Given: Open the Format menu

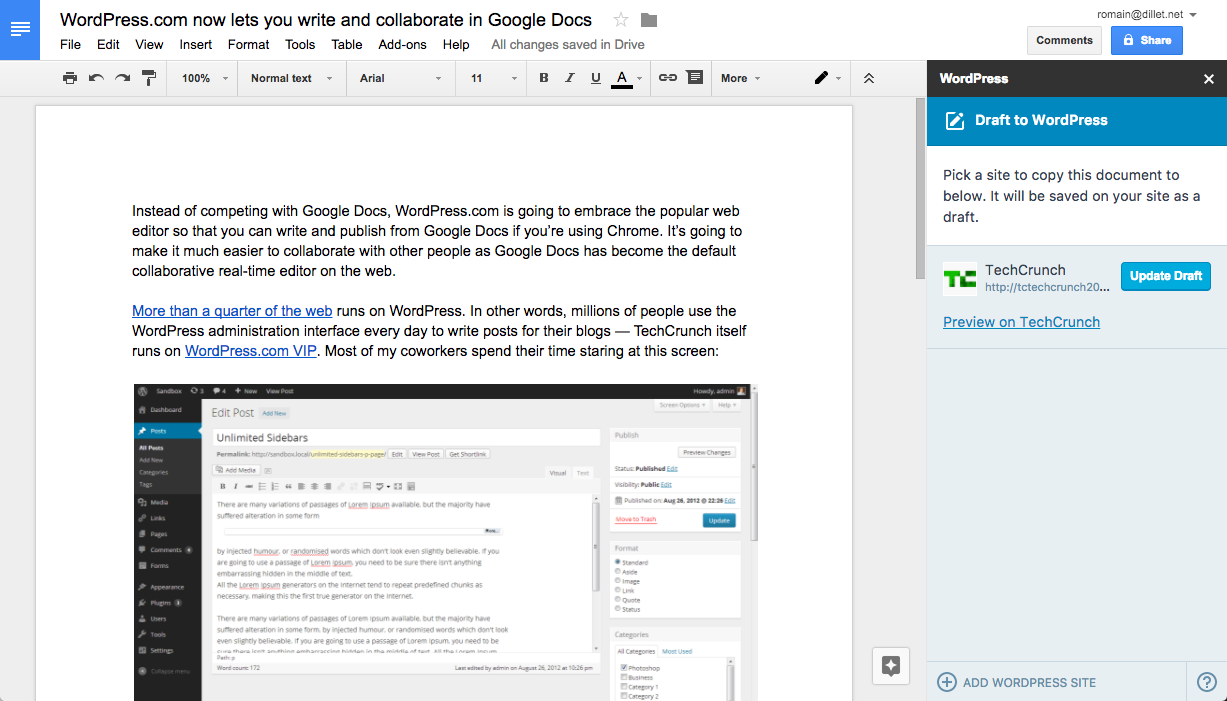Looking at the screenshot, I should click(248, 44).
